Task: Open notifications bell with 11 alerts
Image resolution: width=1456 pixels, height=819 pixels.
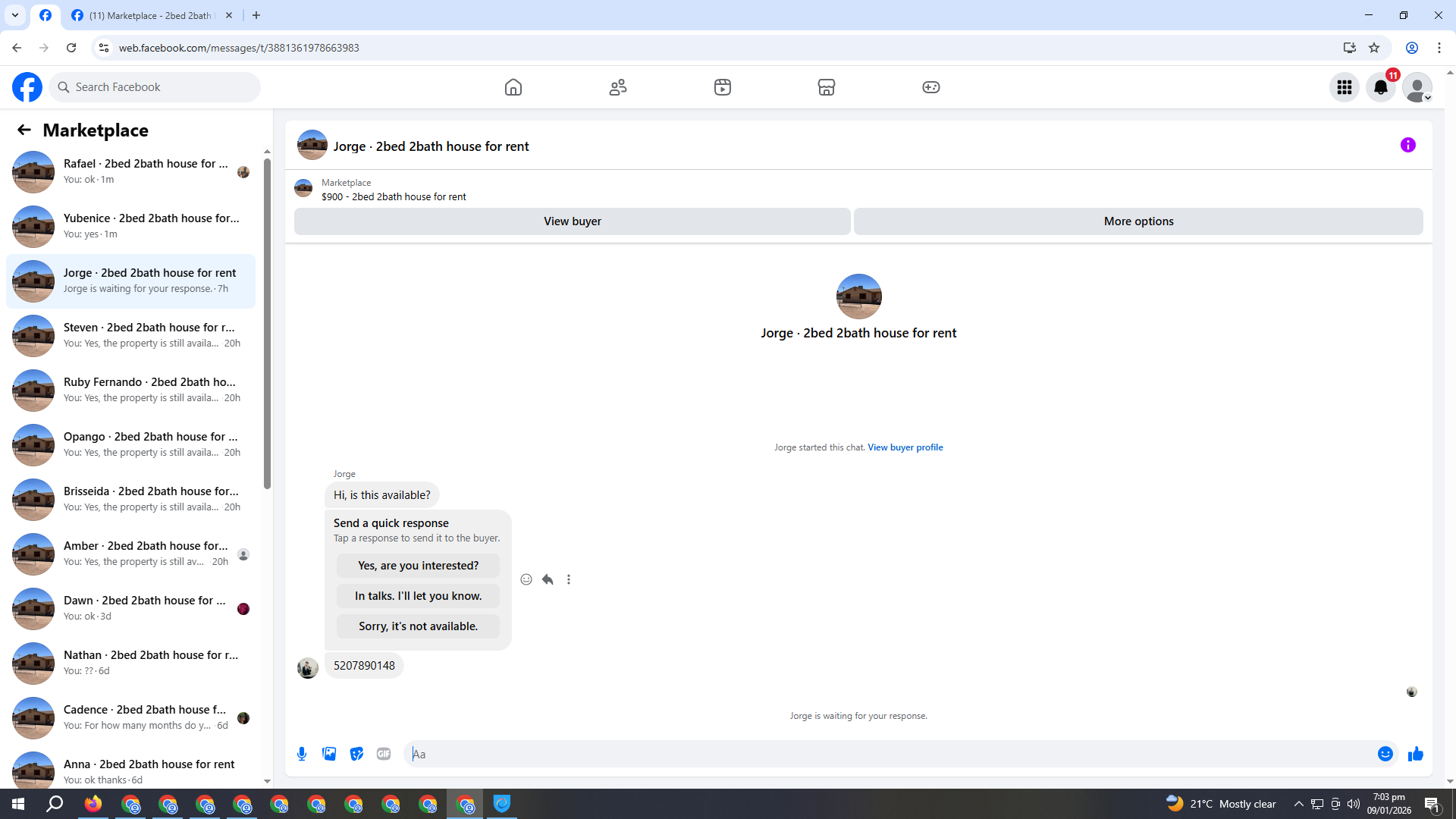Action: (x=1380, y=87)
